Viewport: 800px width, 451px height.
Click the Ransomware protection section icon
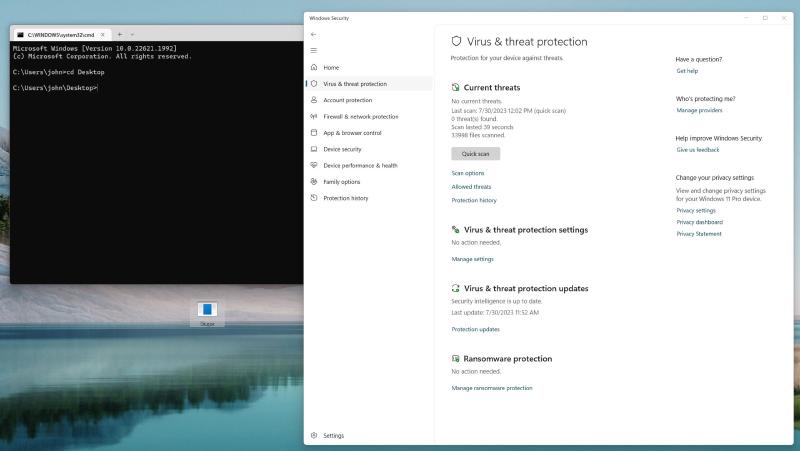(x=456, y=359)
